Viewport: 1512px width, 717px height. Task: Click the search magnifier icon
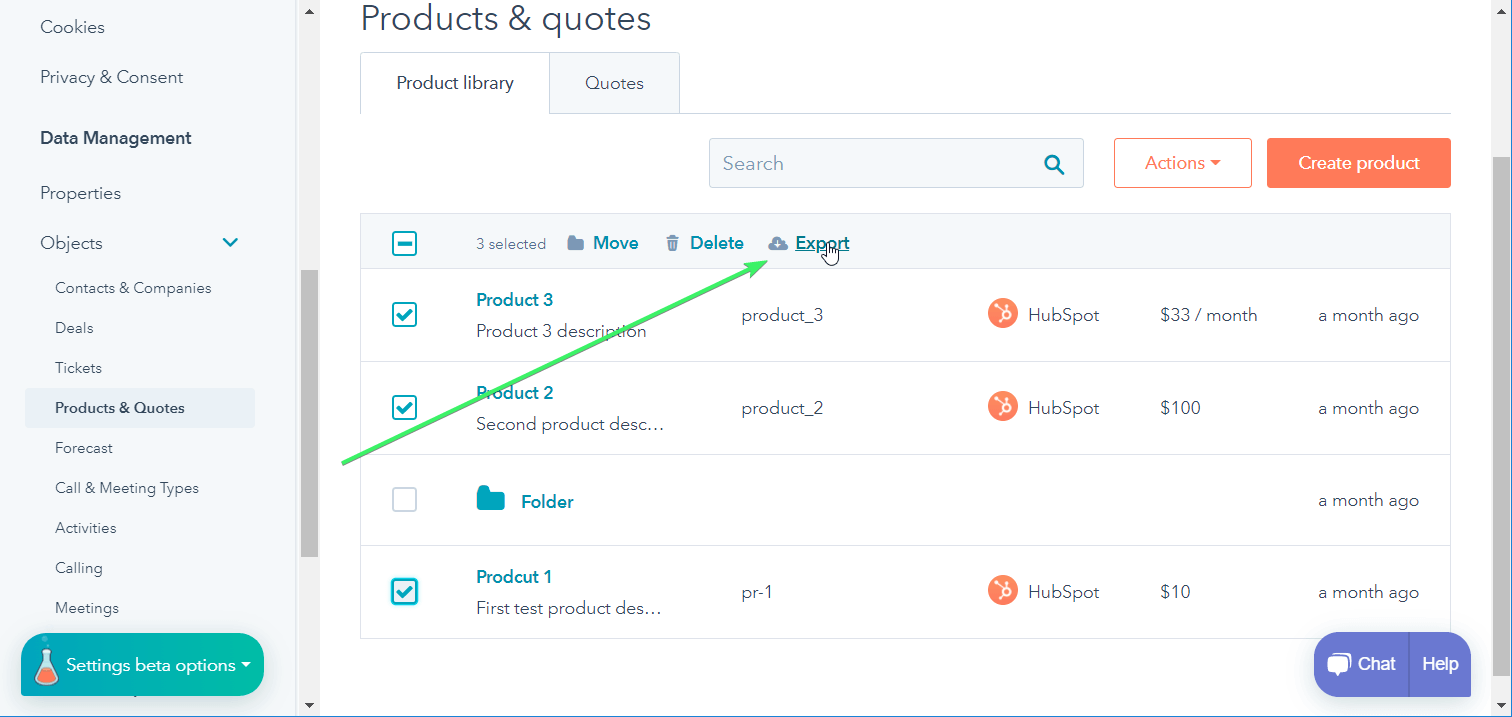tap(1054, 163)
